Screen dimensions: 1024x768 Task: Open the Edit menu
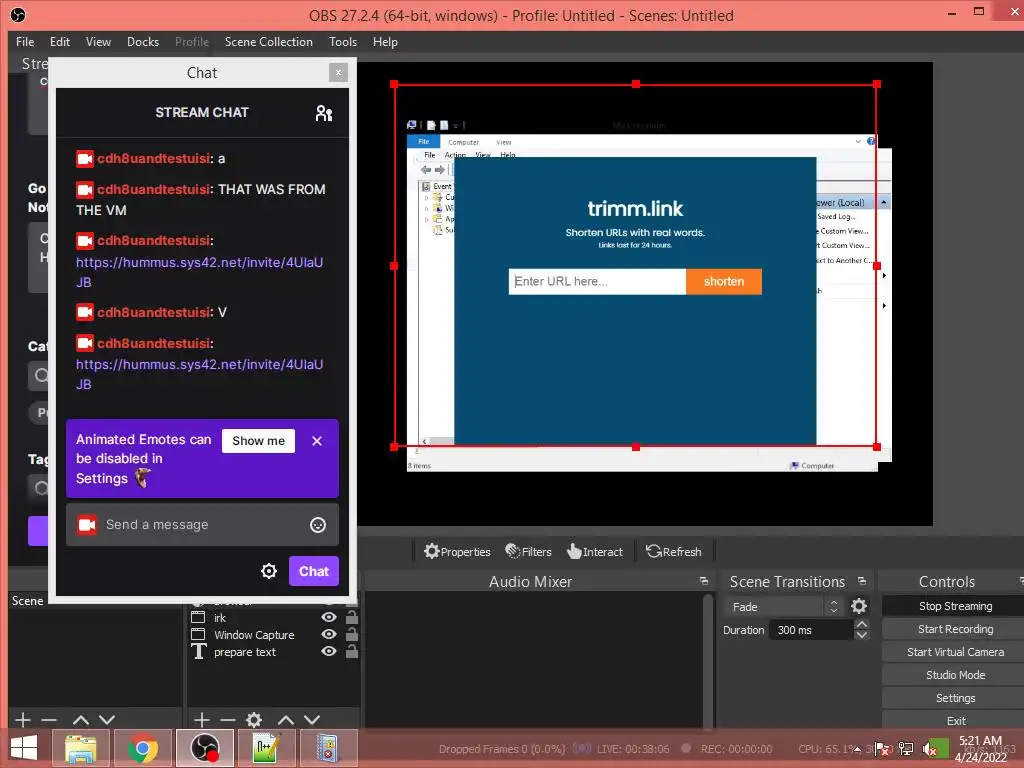[x=59, y=42]
